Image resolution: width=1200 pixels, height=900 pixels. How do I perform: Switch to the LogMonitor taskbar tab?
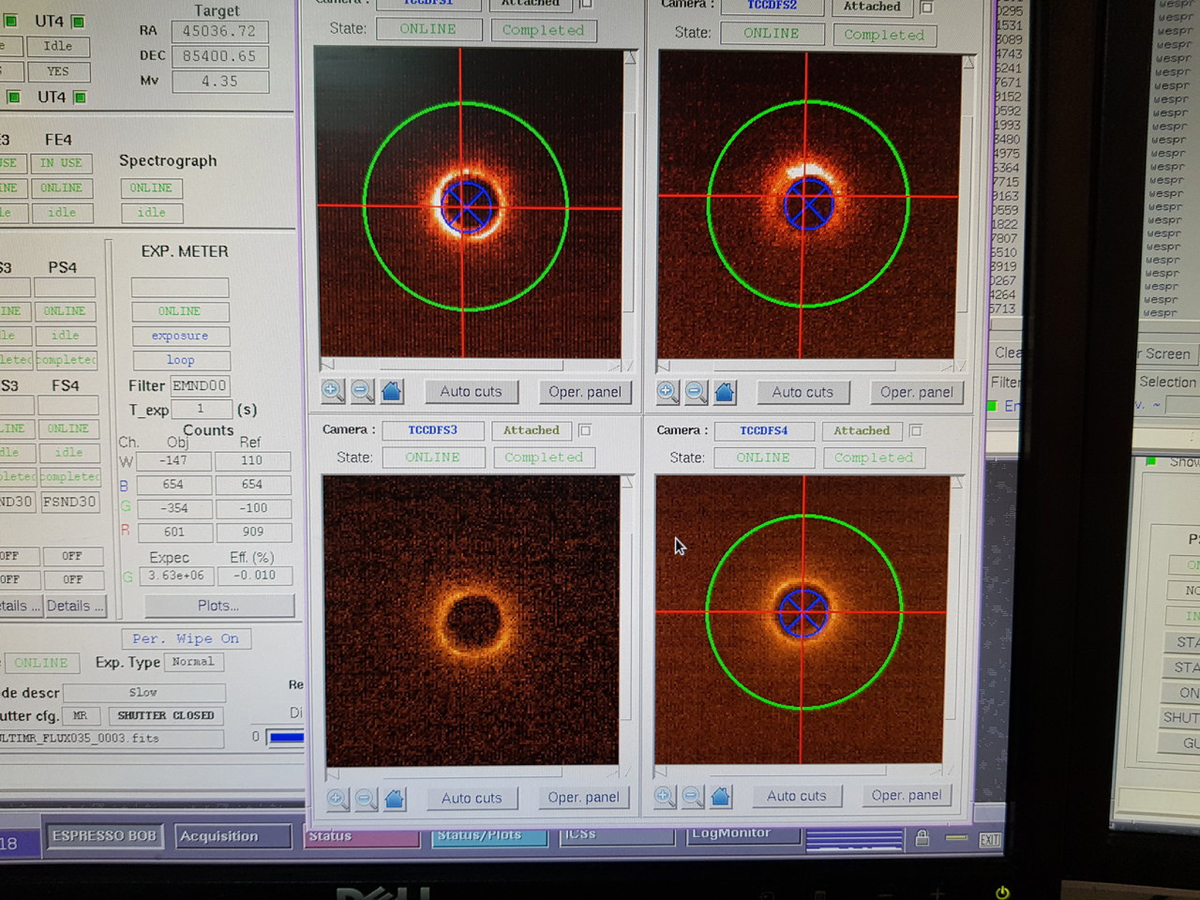(742, 835)
